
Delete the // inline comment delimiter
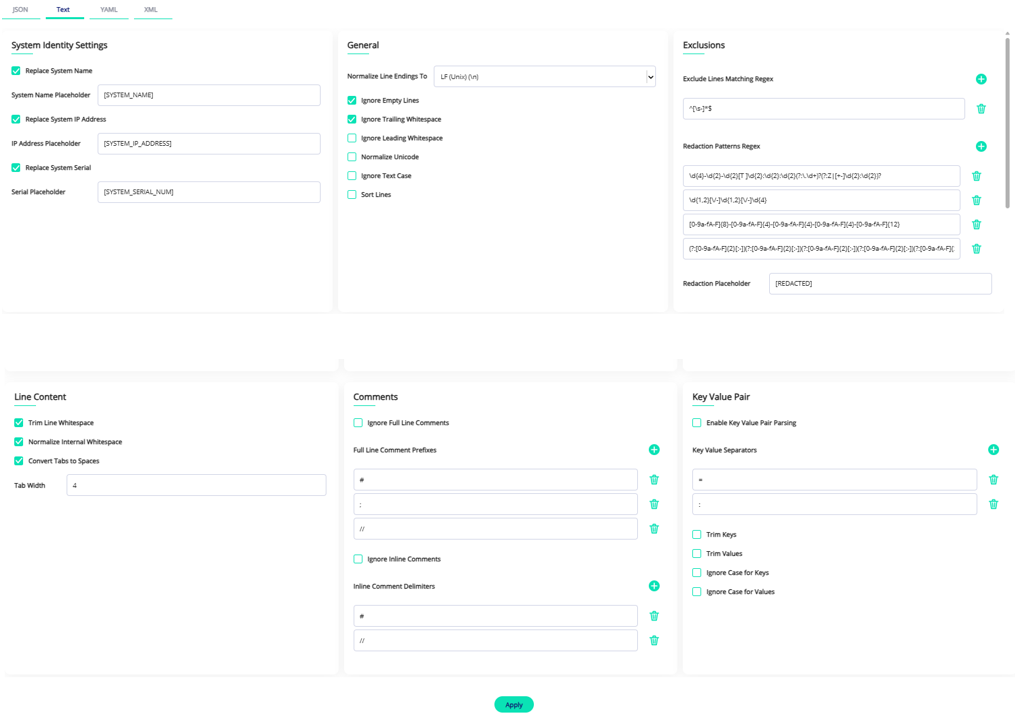point(654,640)
